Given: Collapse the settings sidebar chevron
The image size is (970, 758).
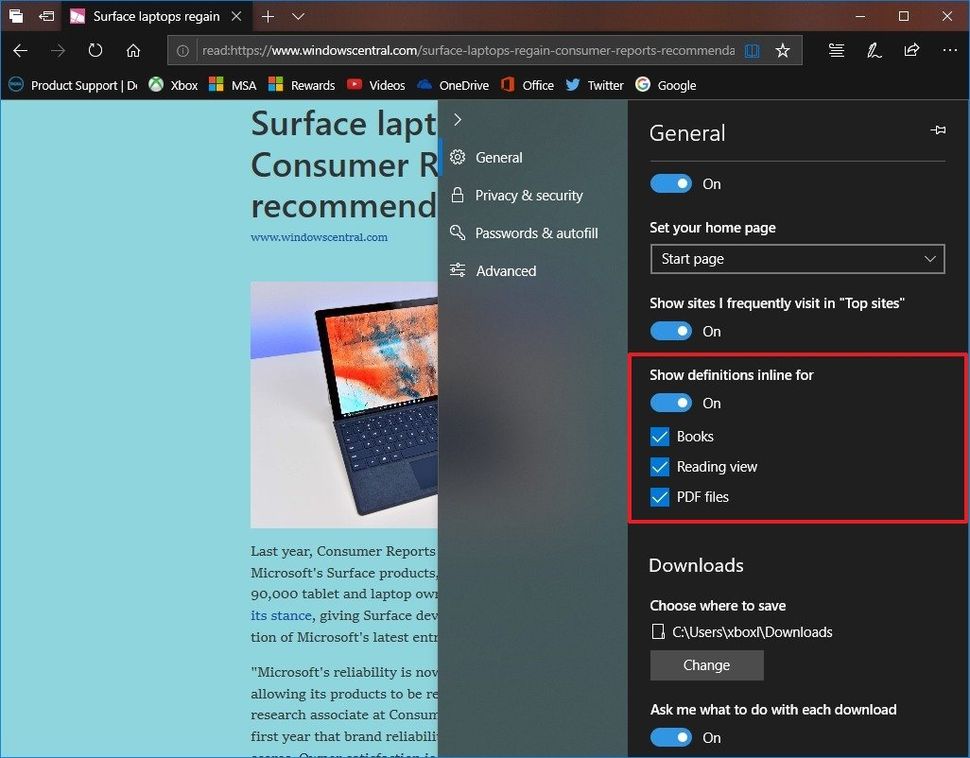Looking at the screenshot, I should (457, 118).
